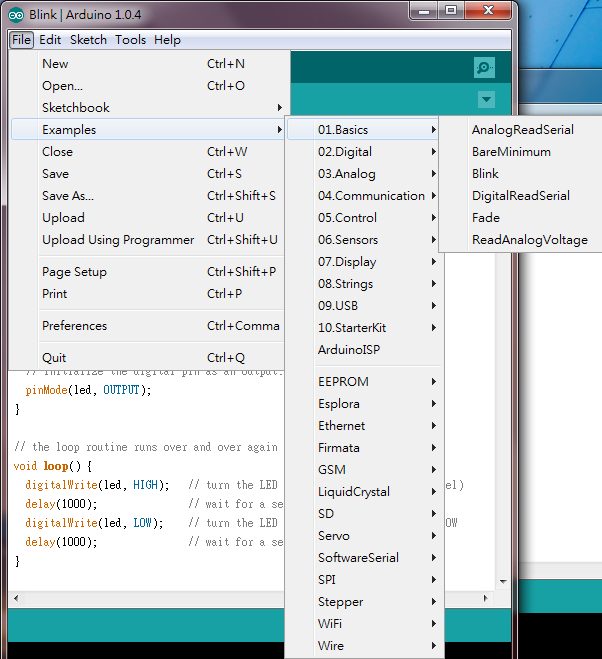Image resolution: width=602 pixels, height=659 pixels.
Task: Expand the SoftwareSerial library examples
Action: (363, 558)
